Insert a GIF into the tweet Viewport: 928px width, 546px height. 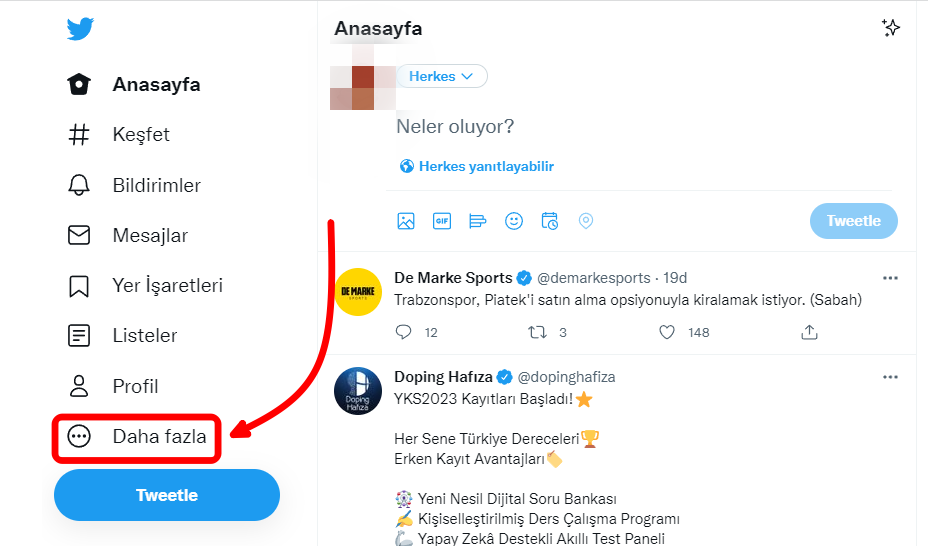441,221
